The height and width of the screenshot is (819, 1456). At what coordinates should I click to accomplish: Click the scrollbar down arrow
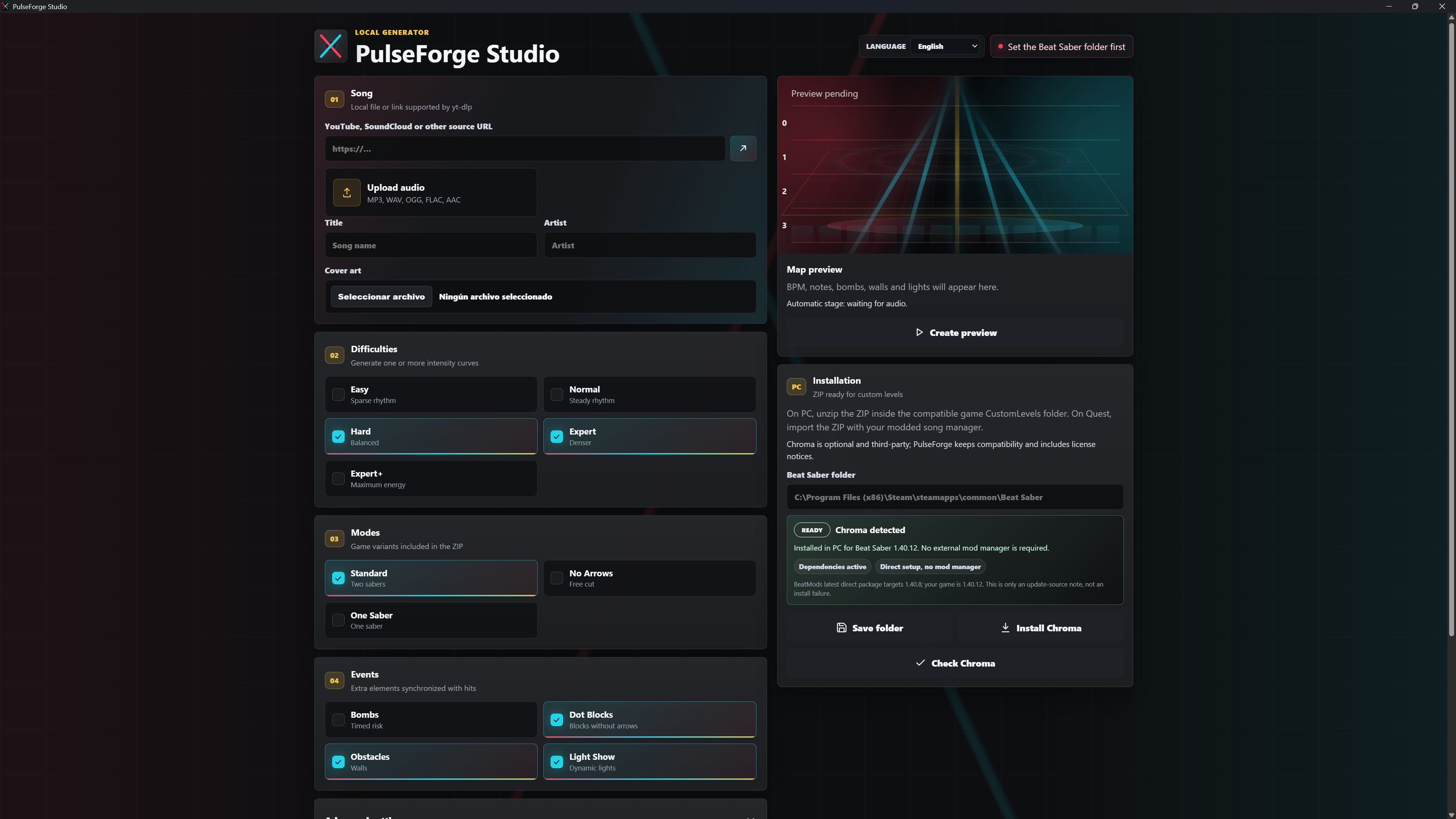pos(1451,814)
